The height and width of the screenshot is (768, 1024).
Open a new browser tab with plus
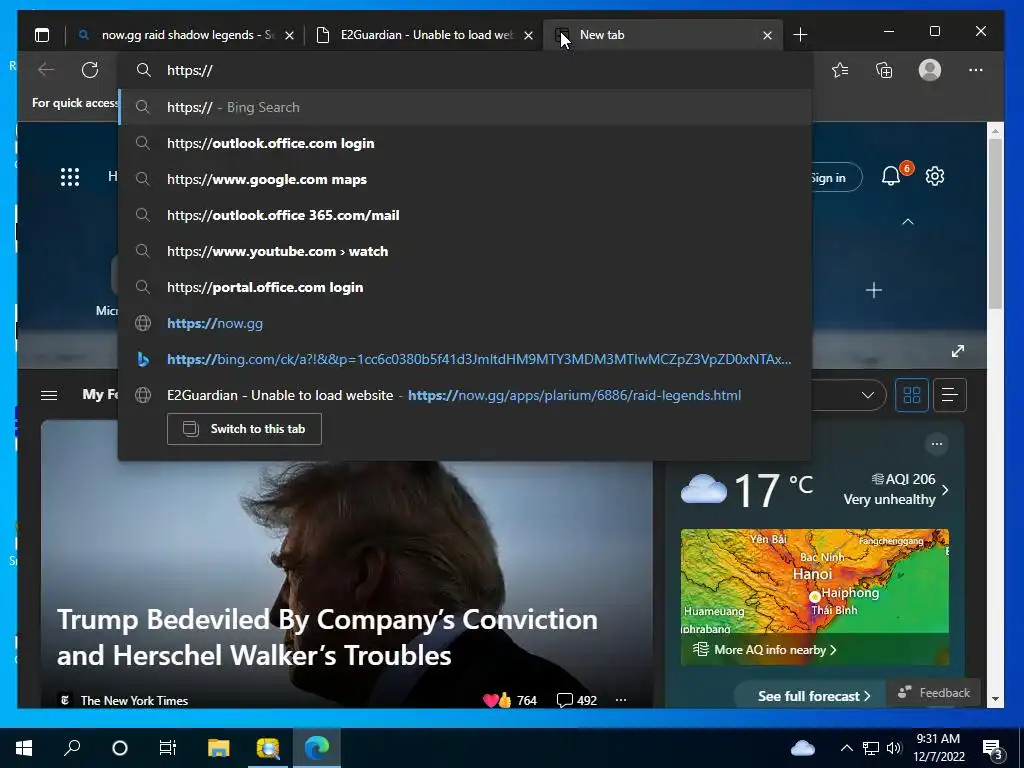[800, 35]
